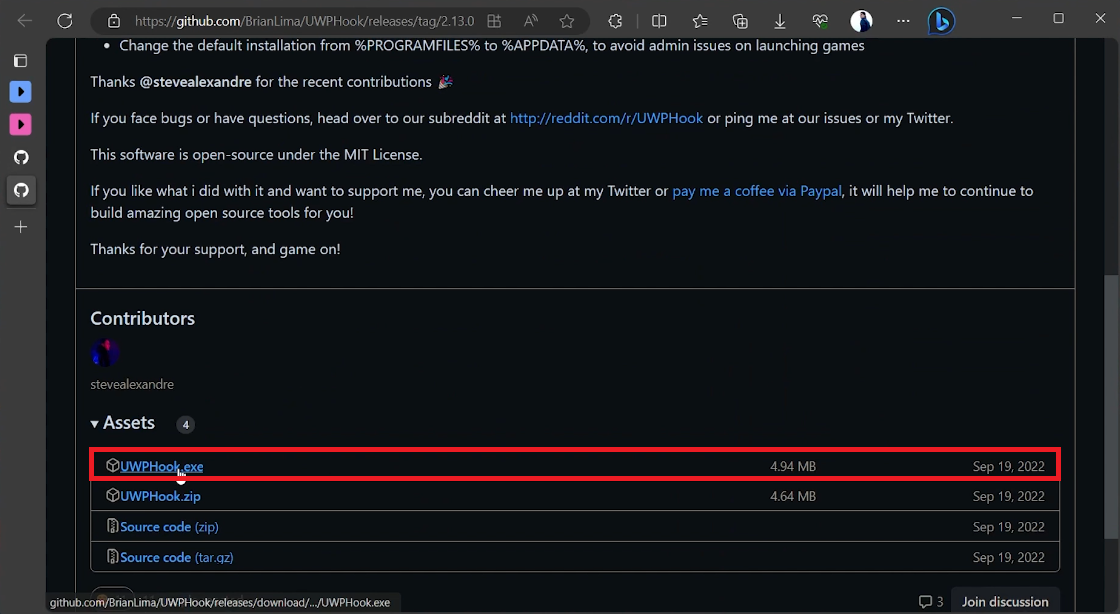Image resolution: width=1120 pixels, height=614 pixels.
Task: Launch the Bing chat sidebar icon
Action: coord(941,21)
